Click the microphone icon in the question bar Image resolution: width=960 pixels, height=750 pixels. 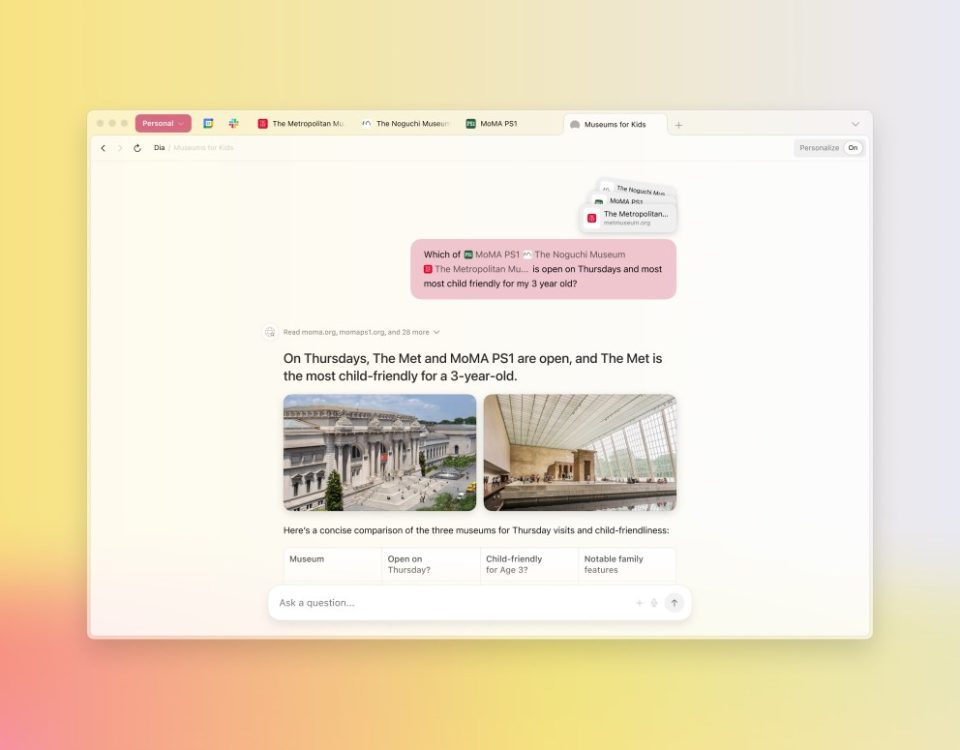(x=656, y=603)
